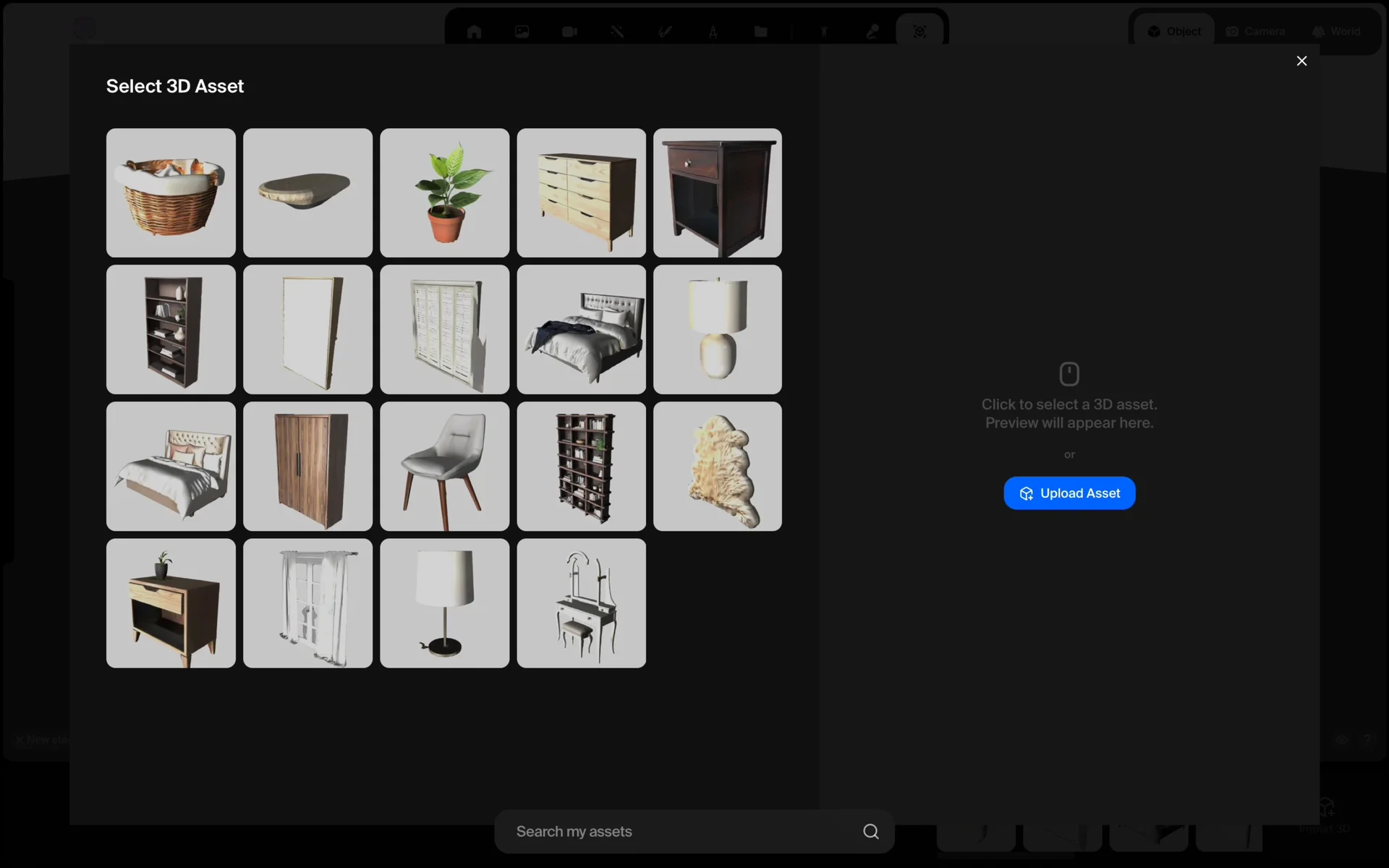Pick the light wood dresser asset

581,193
